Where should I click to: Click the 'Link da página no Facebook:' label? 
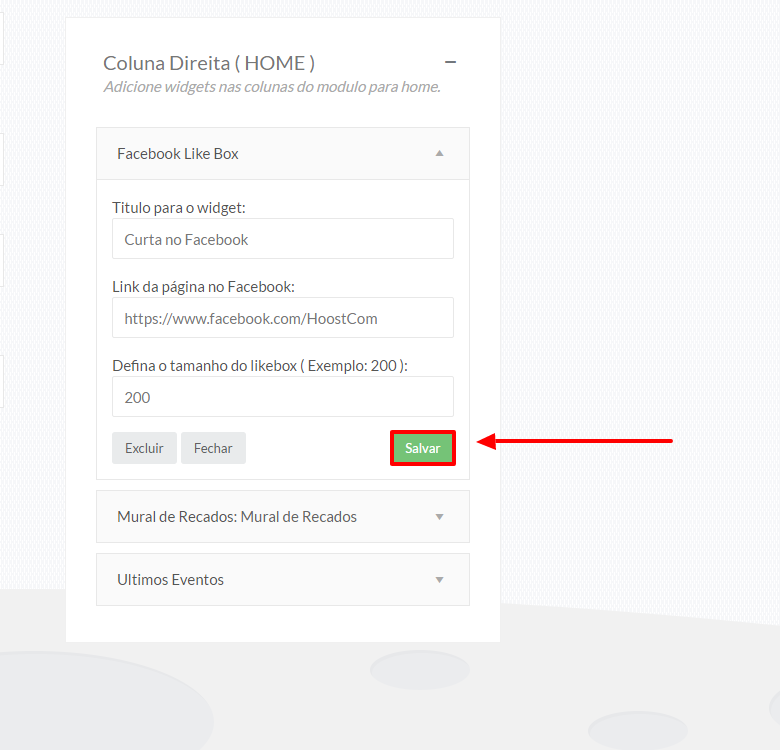click(203, 287)
